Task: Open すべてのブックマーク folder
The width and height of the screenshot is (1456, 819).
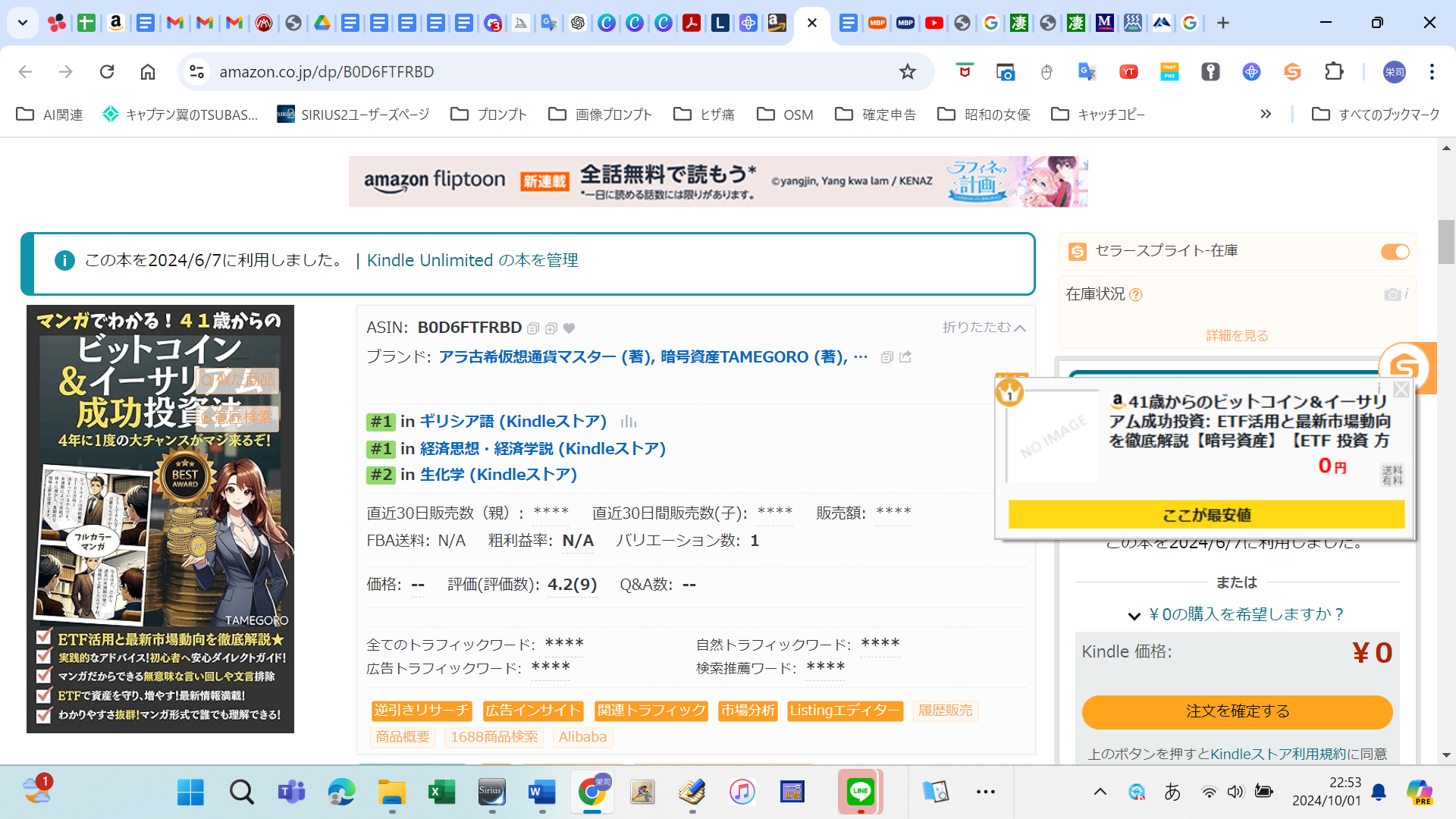Action: coord(1376,115)
